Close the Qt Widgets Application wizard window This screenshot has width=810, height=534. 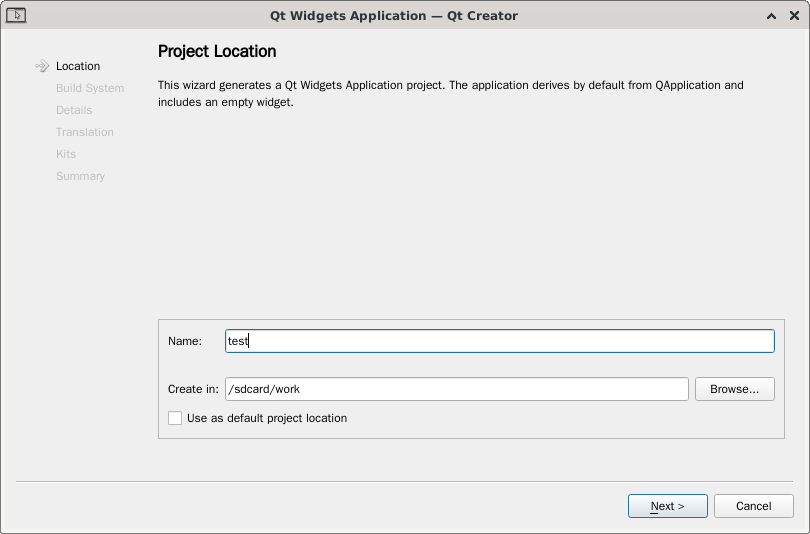tap(792, 16)
